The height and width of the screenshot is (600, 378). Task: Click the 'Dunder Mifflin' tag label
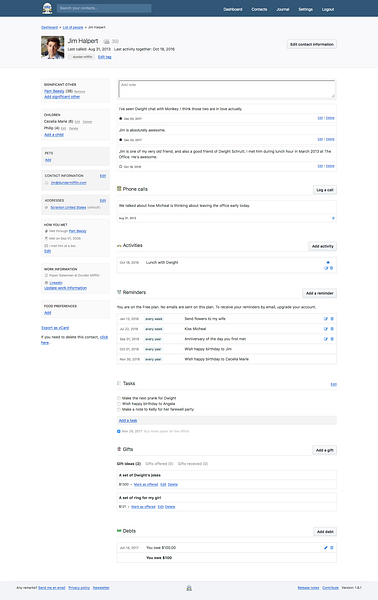tap(81, 57)
